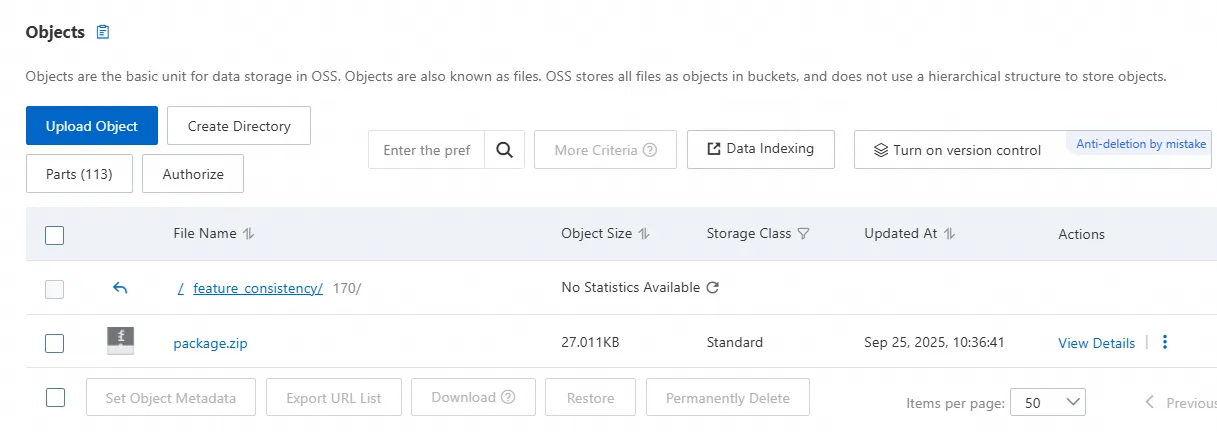Click the clipboard icon next to Objects heading
This screenshot has height=432, width=1217.
pyautogui.click(x=102, y=32)
